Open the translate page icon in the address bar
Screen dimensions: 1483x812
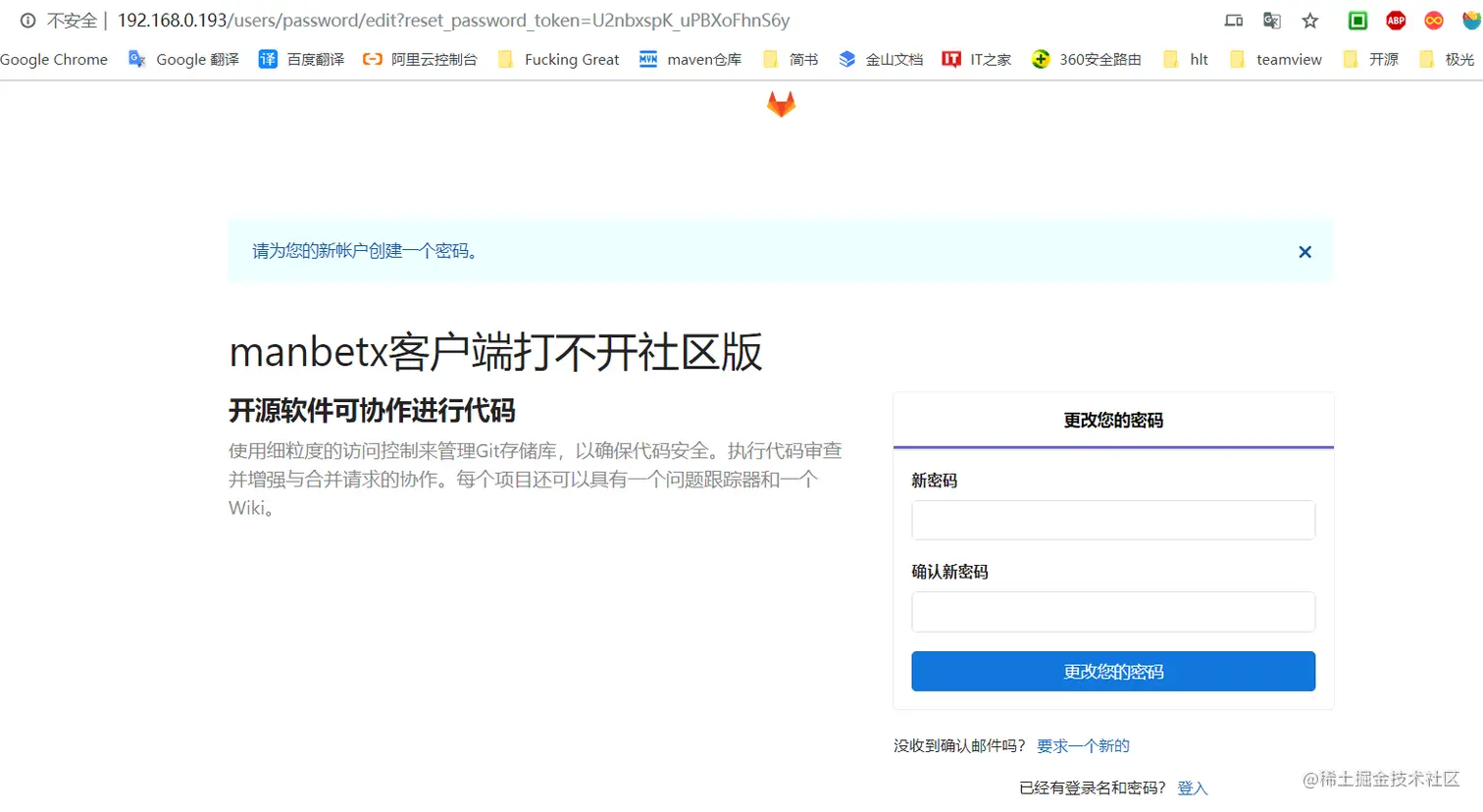[x=1272, y=21]
